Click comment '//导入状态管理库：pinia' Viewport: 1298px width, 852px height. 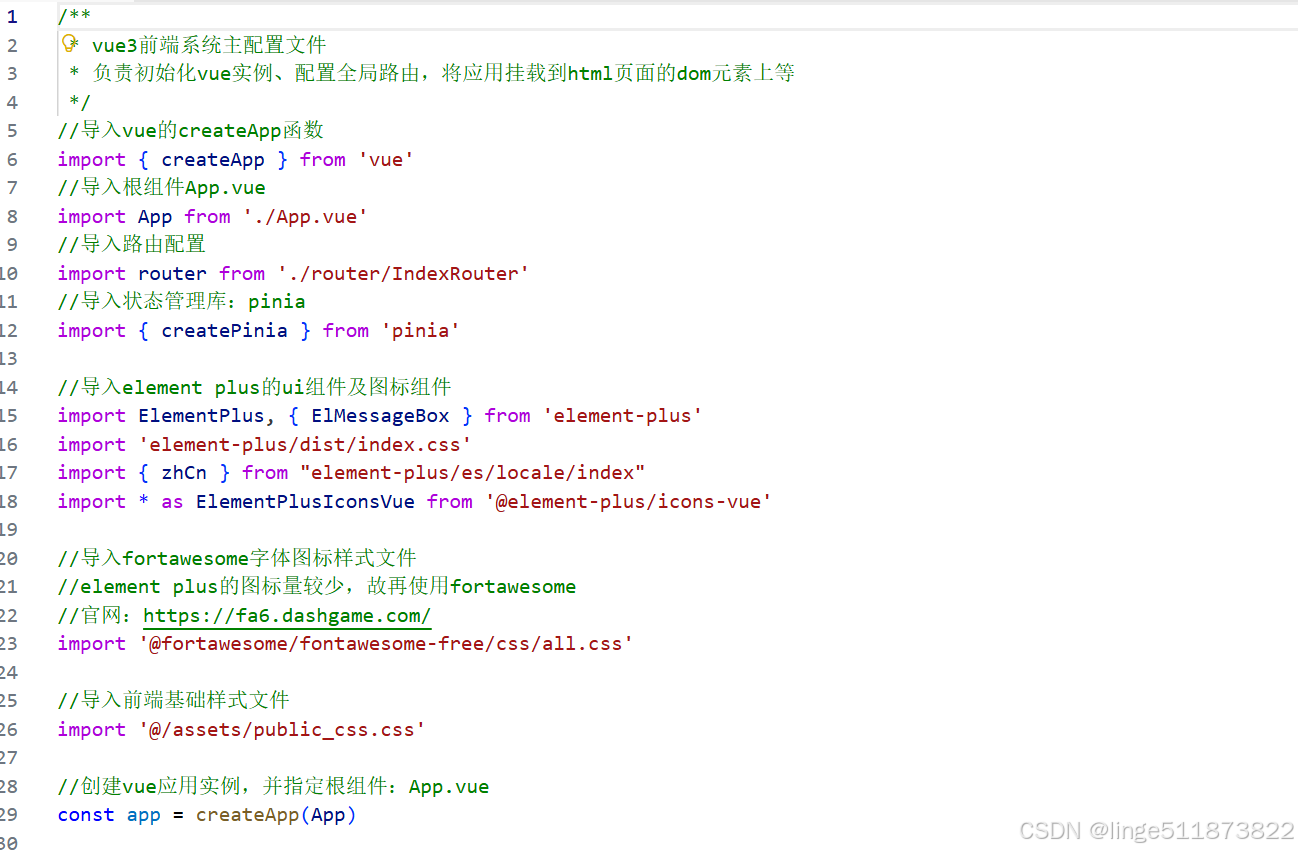click(x=182, y=301)
